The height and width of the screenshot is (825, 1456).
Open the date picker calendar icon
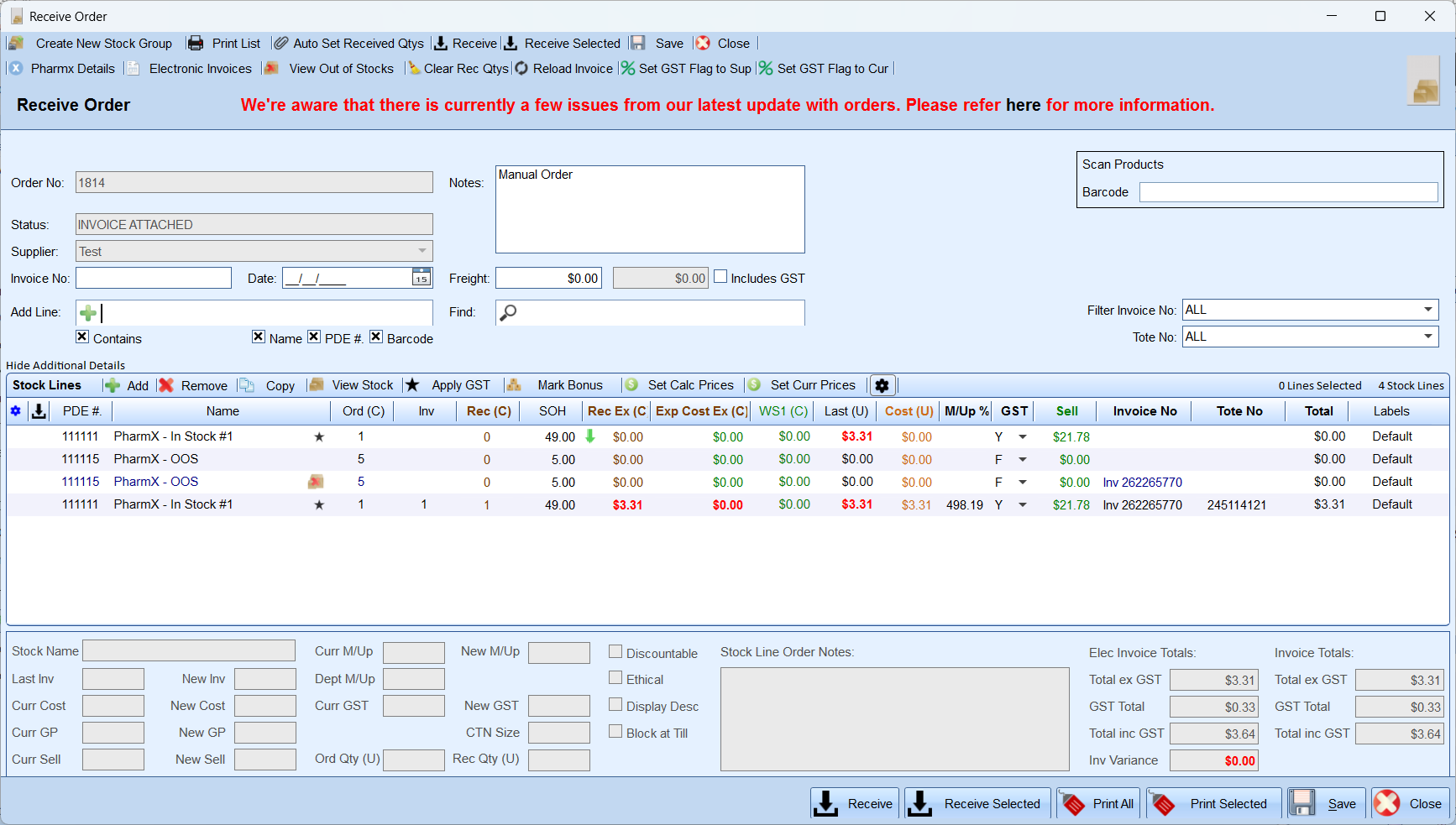(422, 278)
